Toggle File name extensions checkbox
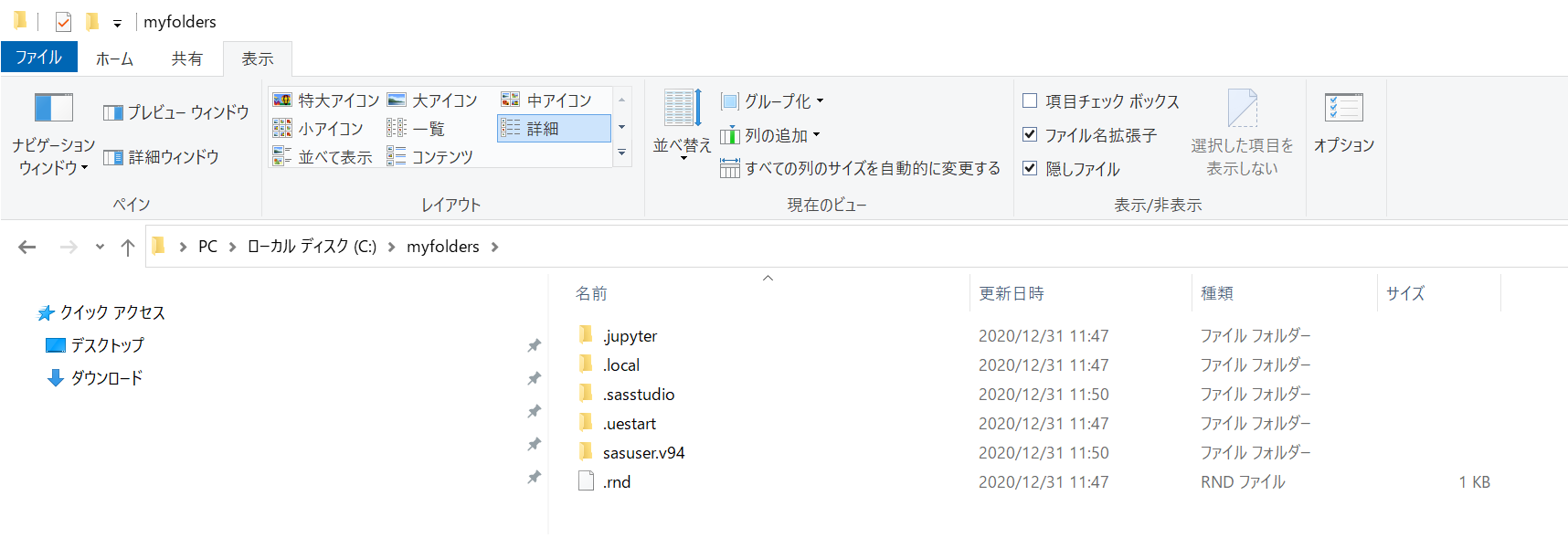 (1030, 134)
